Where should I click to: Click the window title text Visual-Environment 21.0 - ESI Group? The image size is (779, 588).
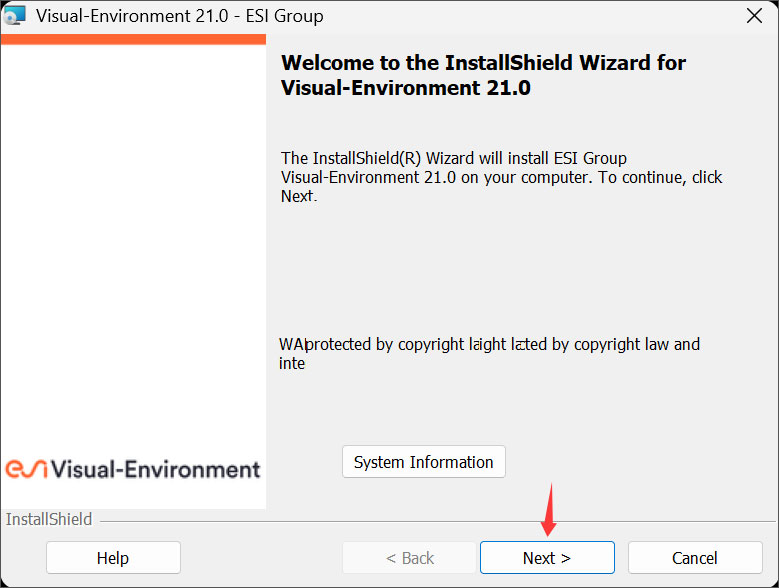click(180, 16)
